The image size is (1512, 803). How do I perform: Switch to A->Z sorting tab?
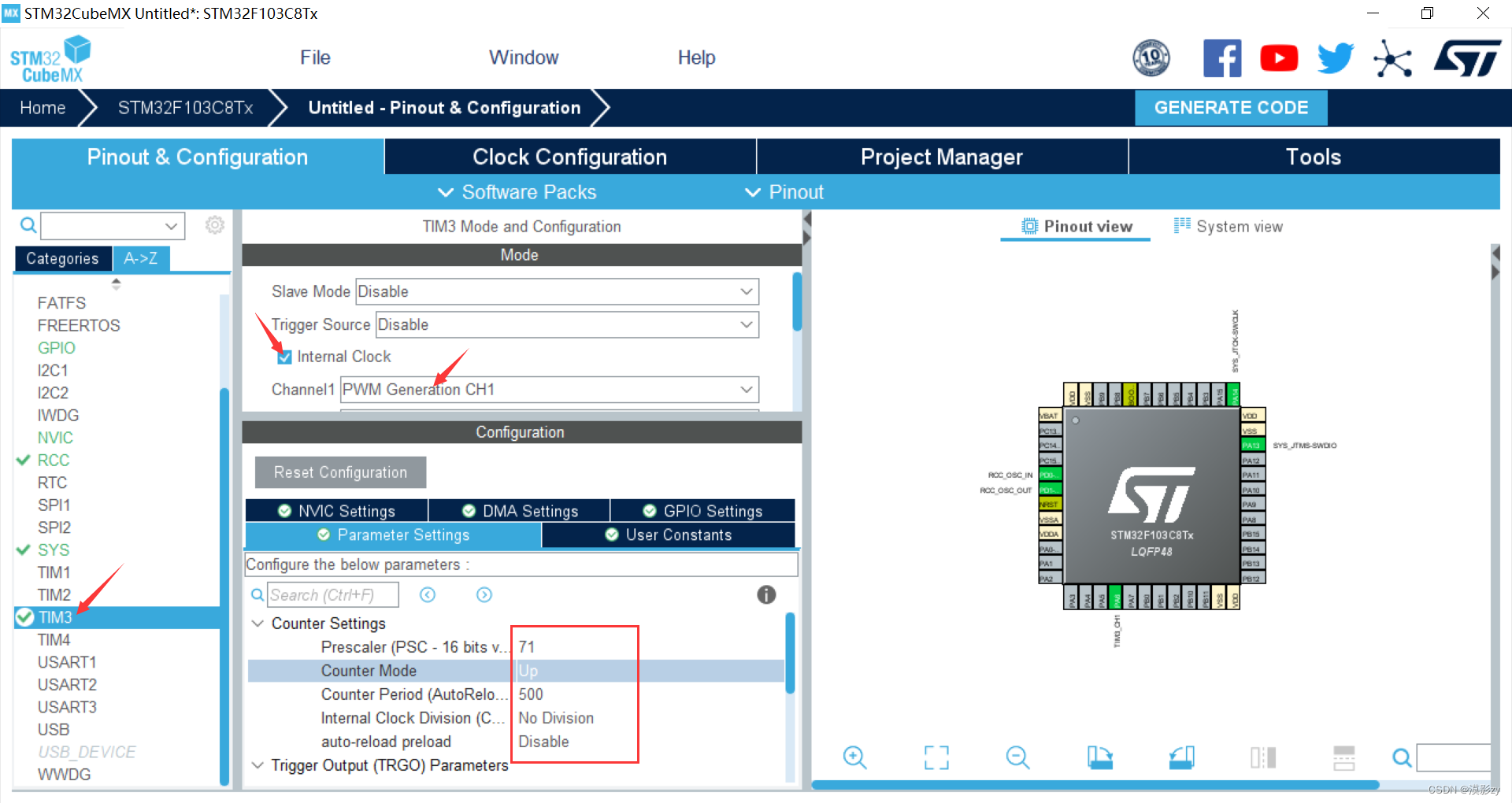point(141,258)
